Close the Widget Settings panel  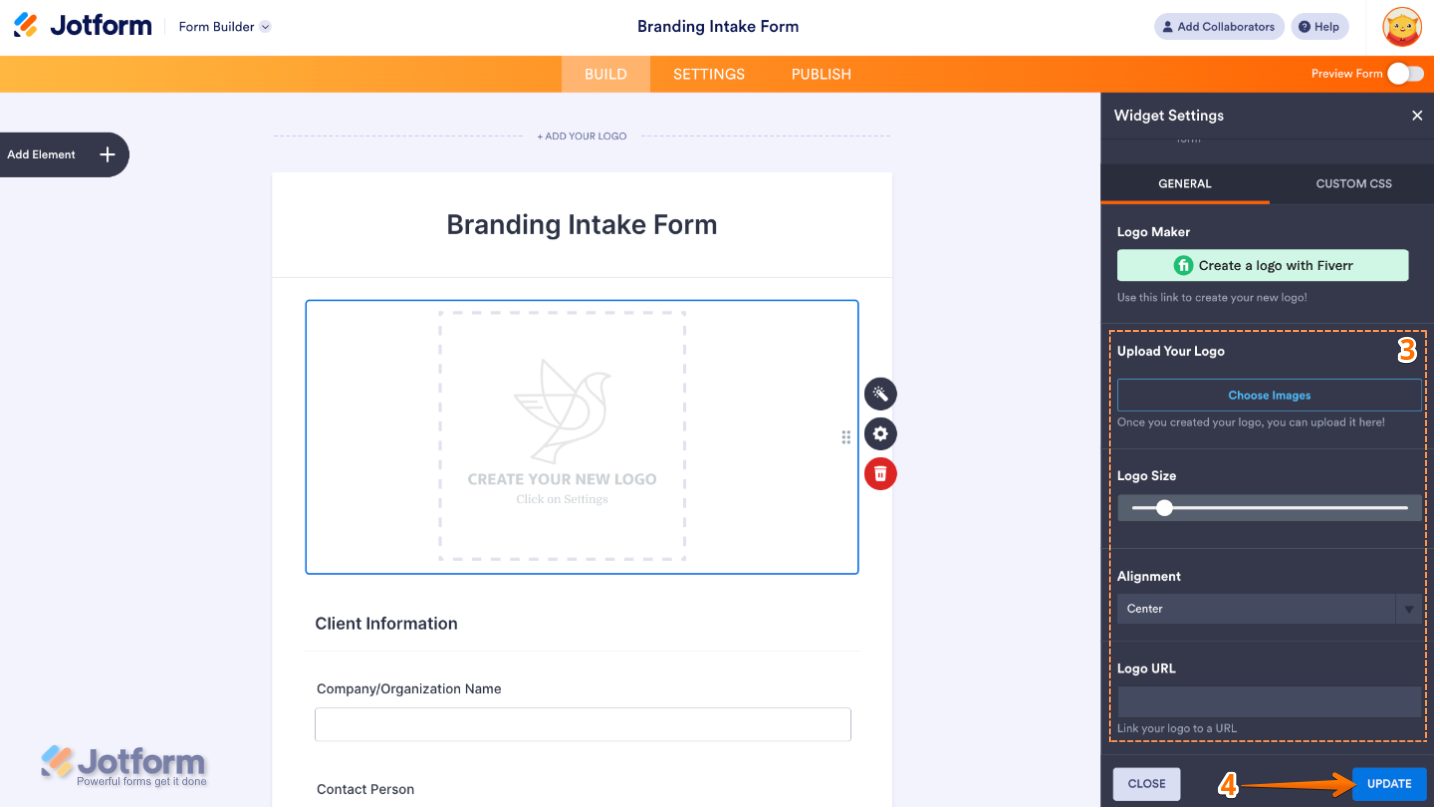coord(1417,115)
